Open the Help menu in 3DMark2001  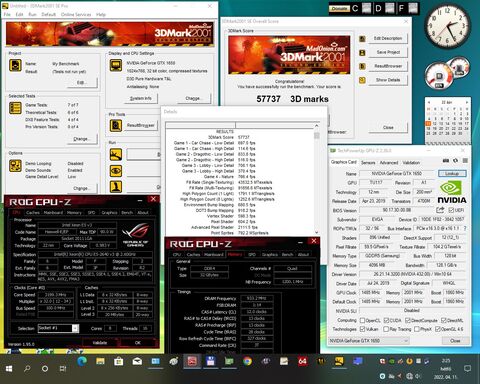click(x=101, y=15)
